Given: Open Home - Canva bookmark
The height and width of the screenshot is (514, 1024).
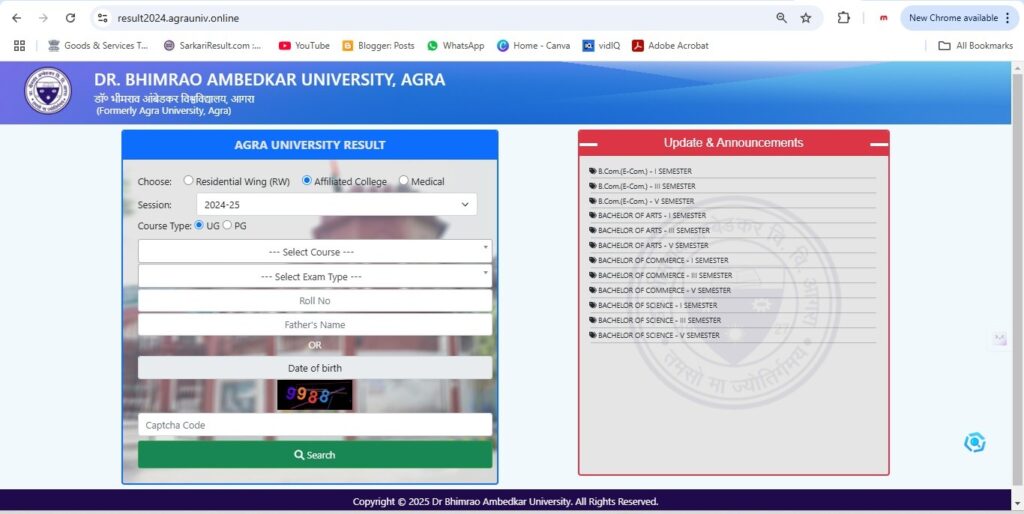Looking at the screenshot, I should (534, 46).
